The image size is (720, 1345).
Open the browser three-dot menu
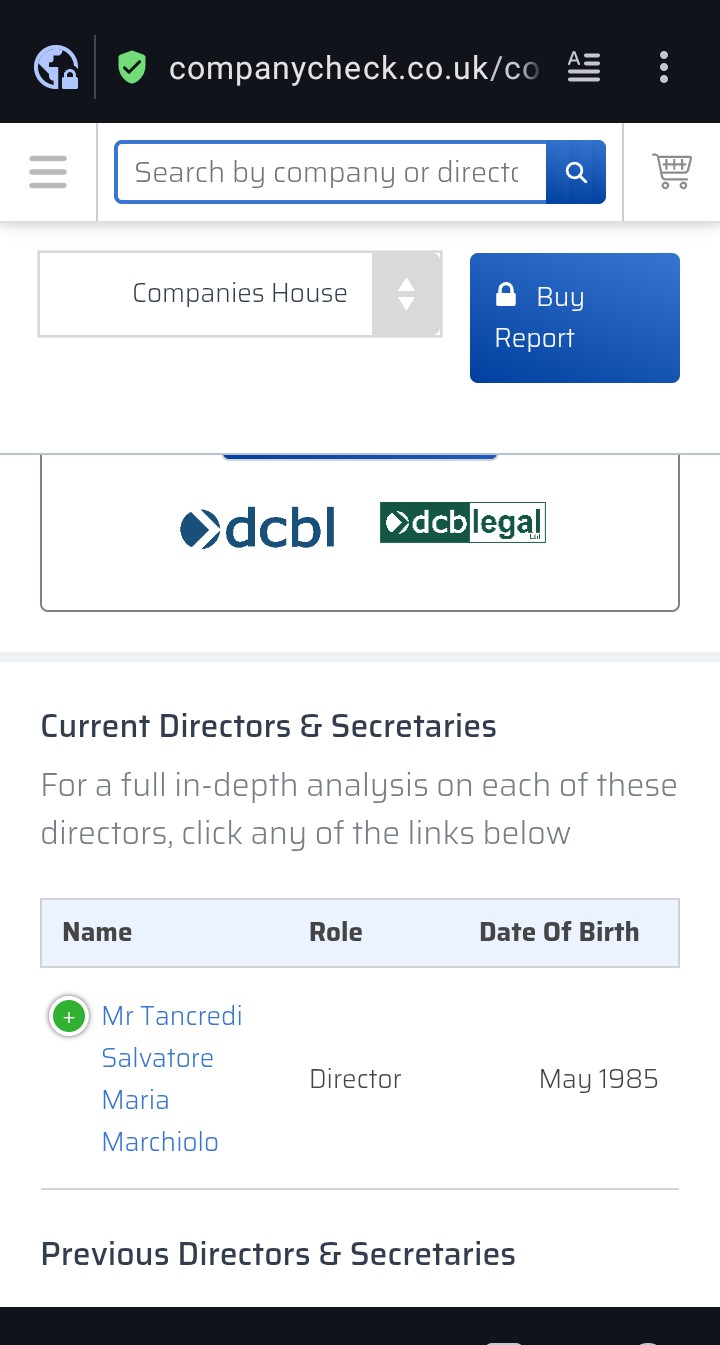(663, 67)
